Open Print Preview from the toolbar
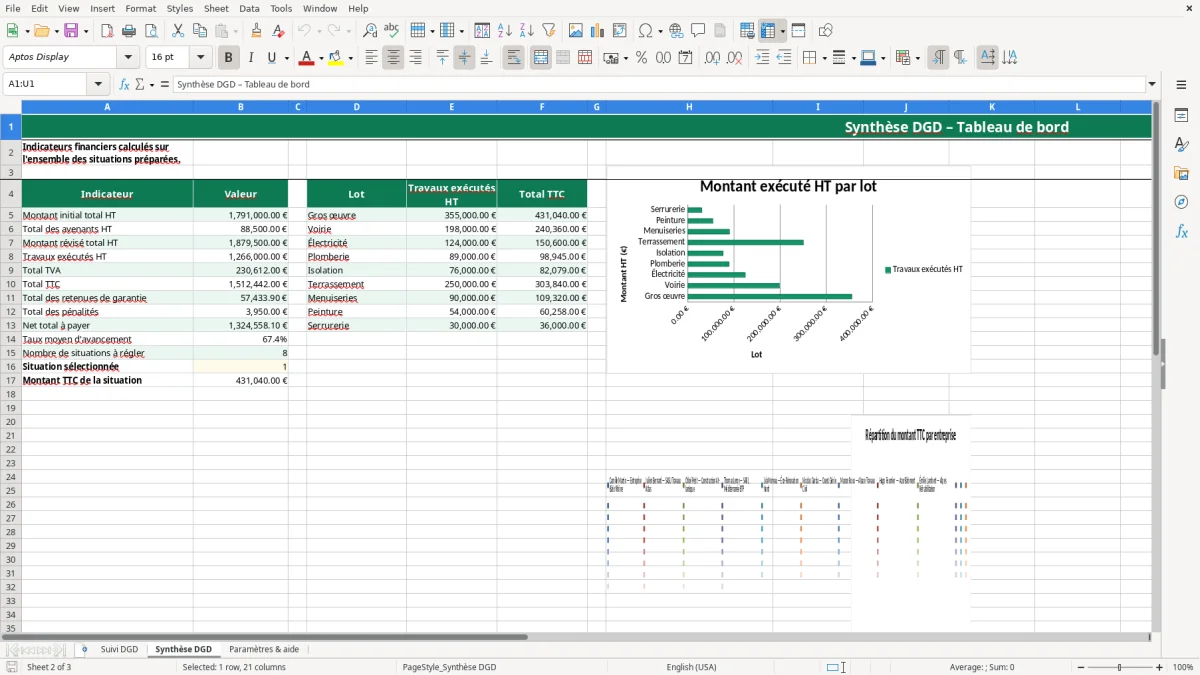 [151, 31]
